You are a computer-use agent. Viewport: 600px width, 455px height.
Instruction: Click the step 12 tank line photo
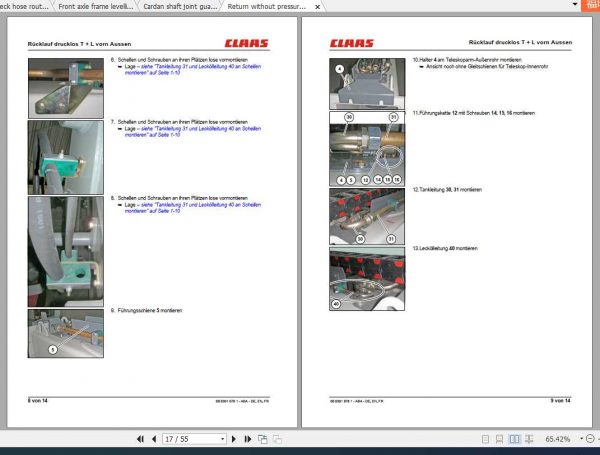[367, 216]
